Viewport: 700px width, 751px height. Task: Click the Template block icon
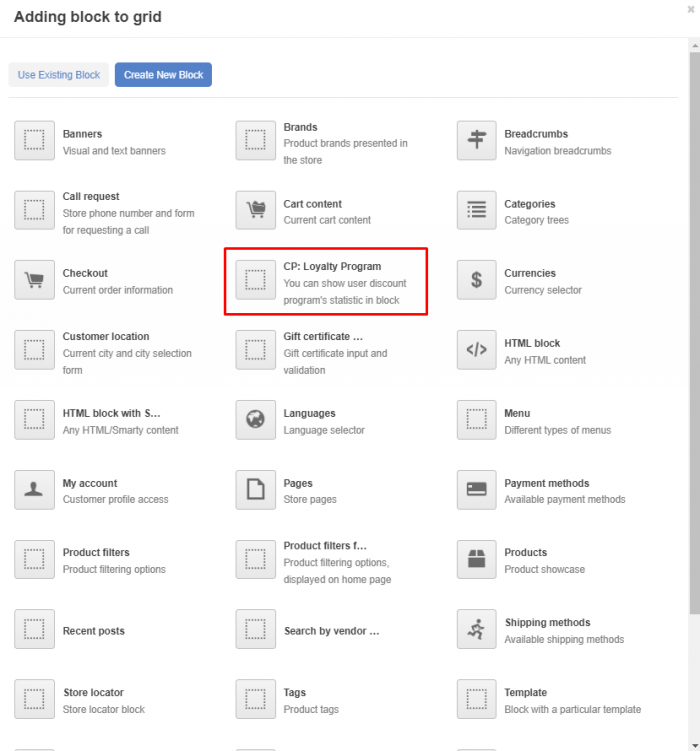pyautogui.click(x=476, y=699)
